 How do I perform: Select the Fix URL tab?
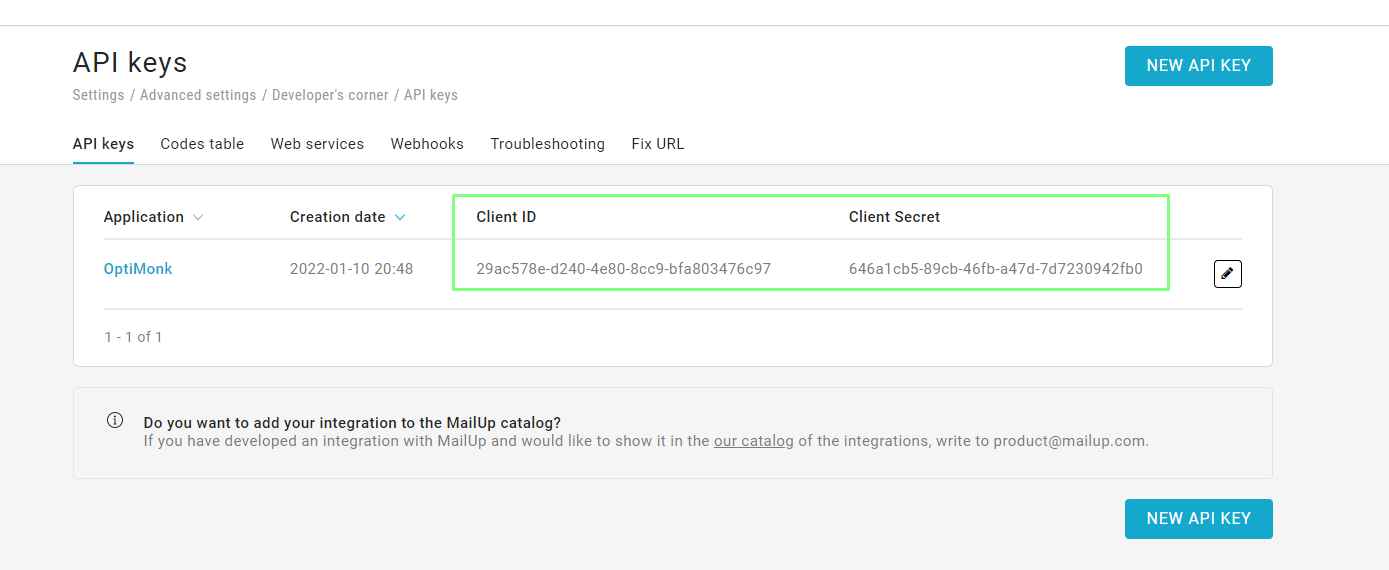658,144
